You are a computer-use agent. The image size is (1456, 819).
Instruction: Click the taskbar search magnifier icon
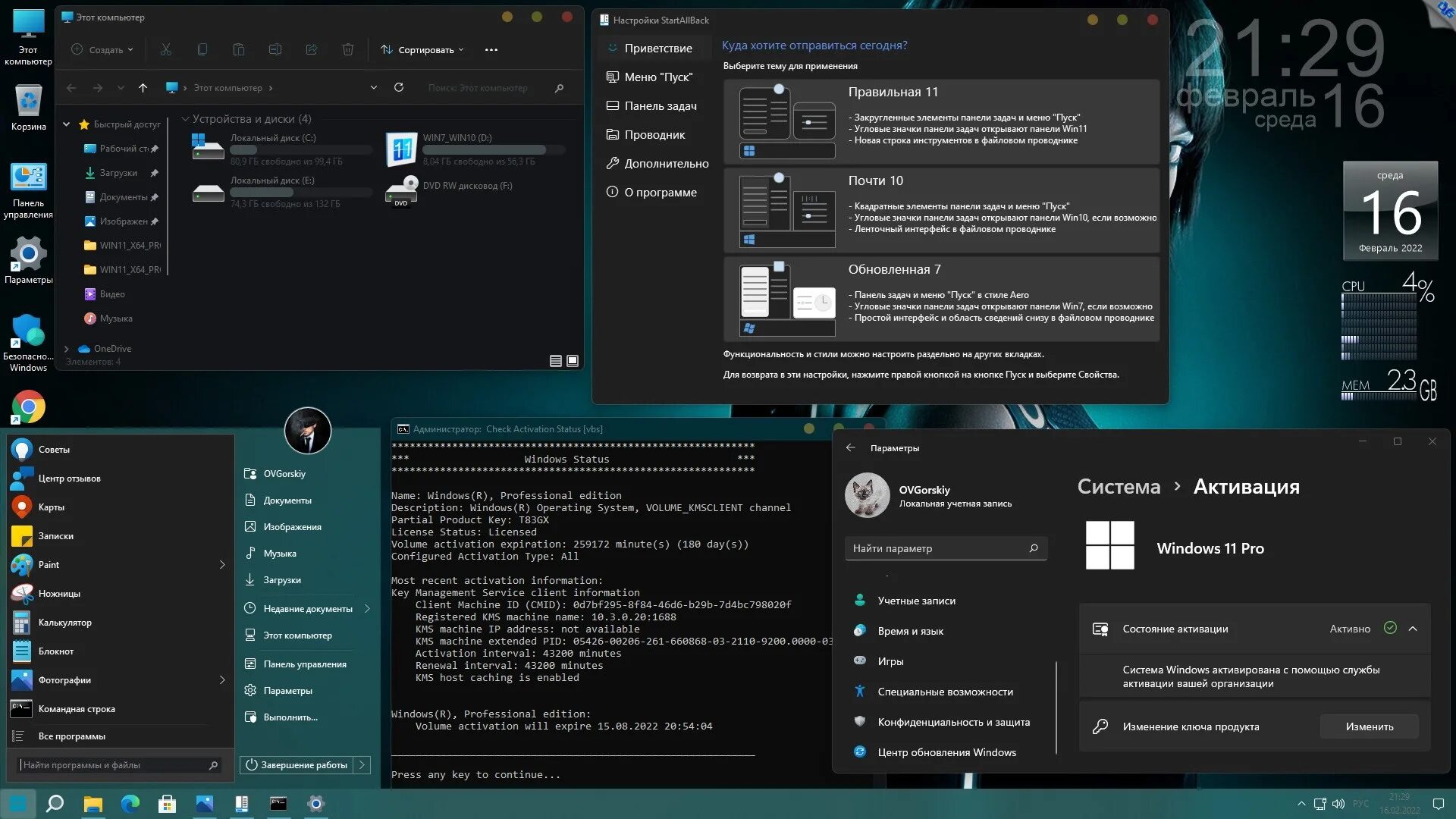pyautogui.click(x=55, y=804)
